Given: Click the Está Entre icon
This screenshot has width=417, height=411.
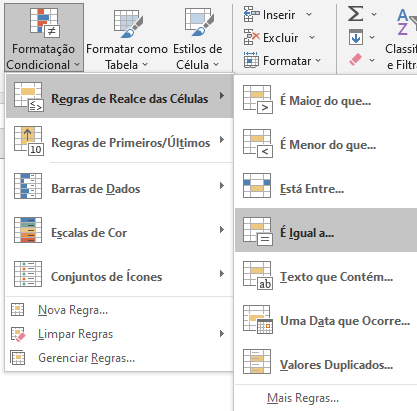Looking at the screenshot, I should 257,185.
